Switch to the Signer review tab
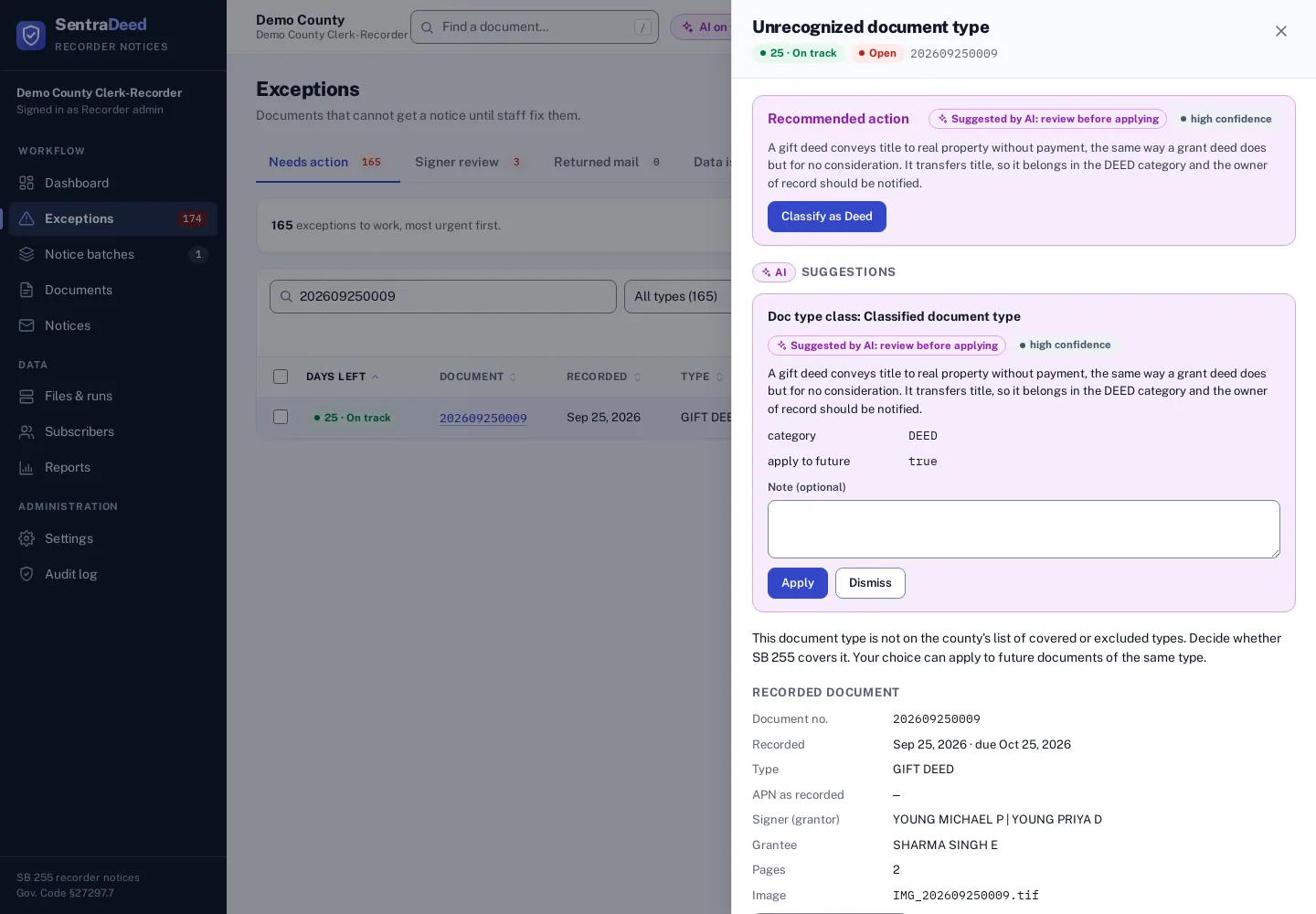This screenshot has width=1316, height=914. click(x=470, y=162)
